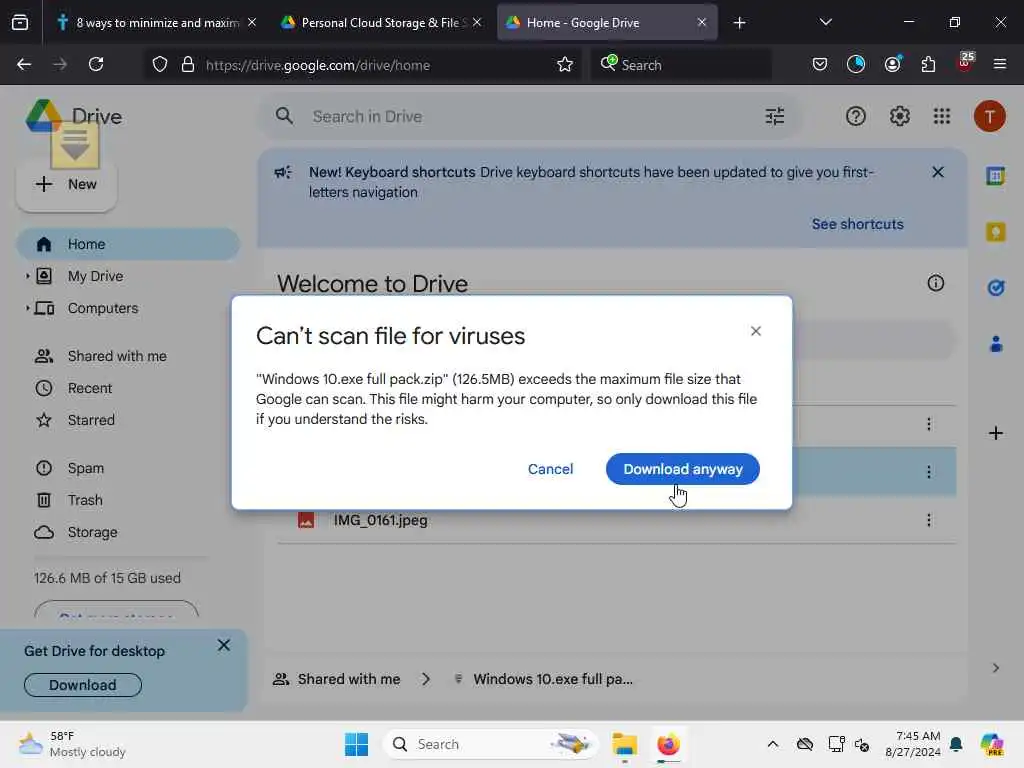Screen dimensions: 1024x768
Task: Open Google apps grid icon
Action: (x=942, y=116)
